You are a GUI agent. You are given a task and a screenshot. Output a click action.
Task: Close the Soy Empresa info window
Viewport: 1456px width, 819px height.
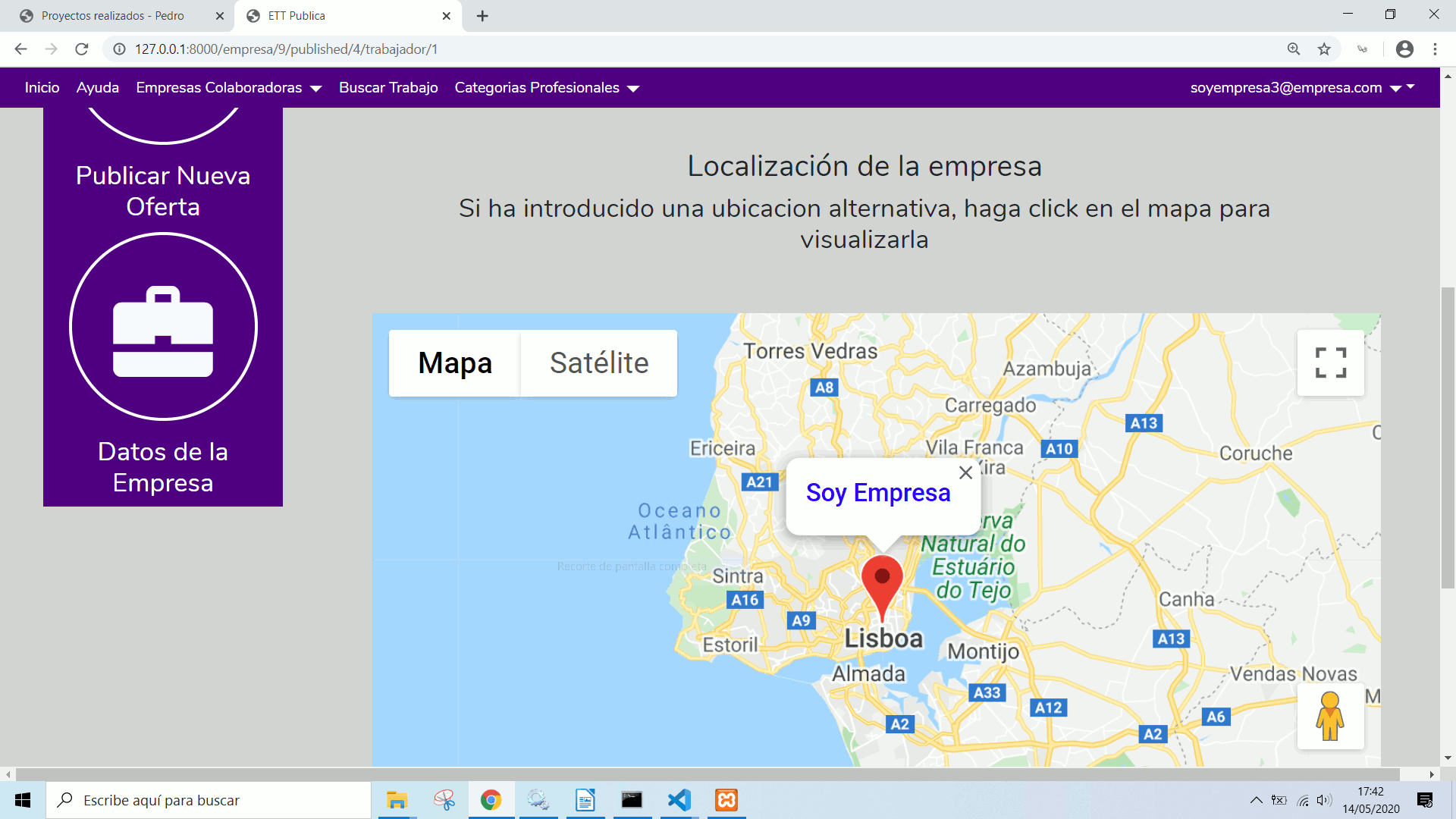(x=965, y=472)
